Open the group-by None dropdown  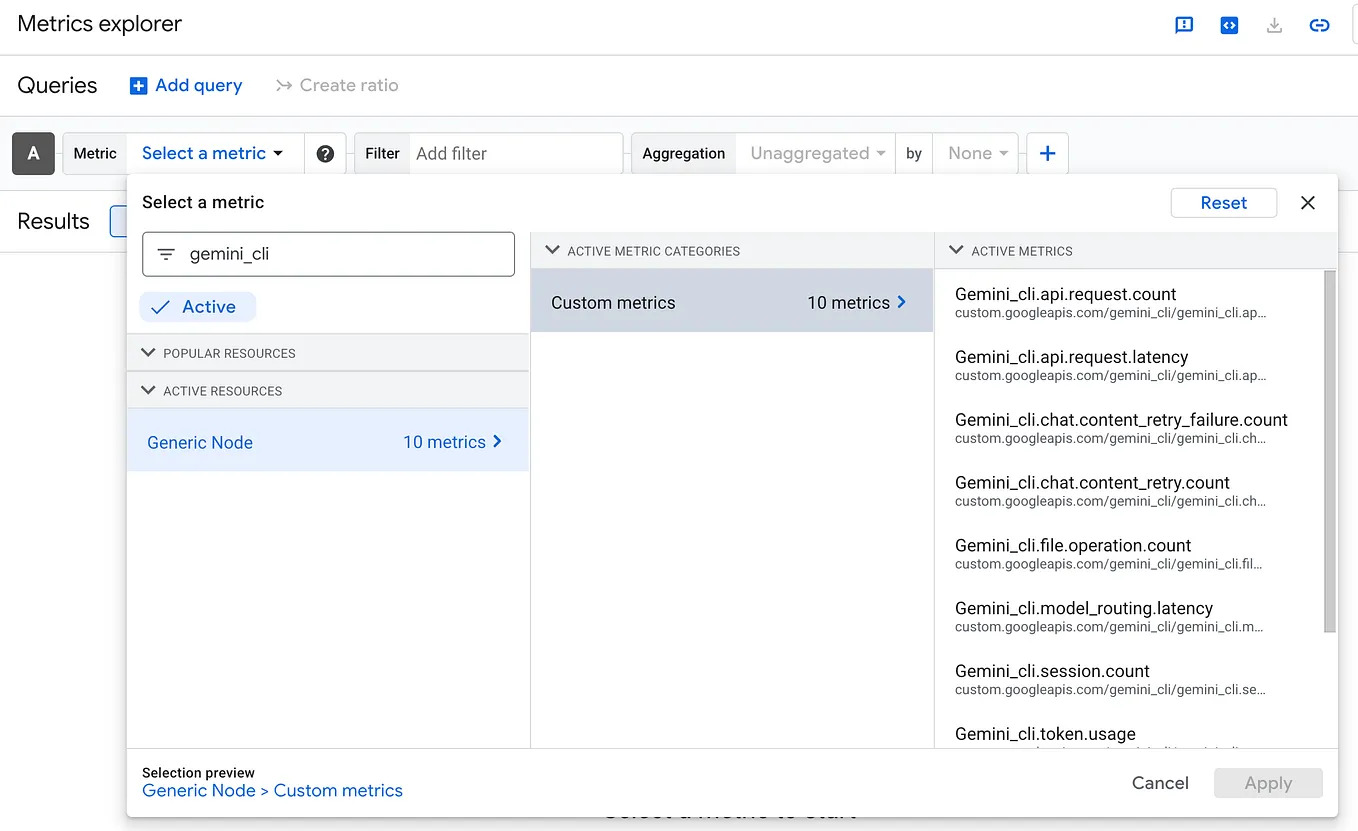pyautogui.click(x=976, y=153)
